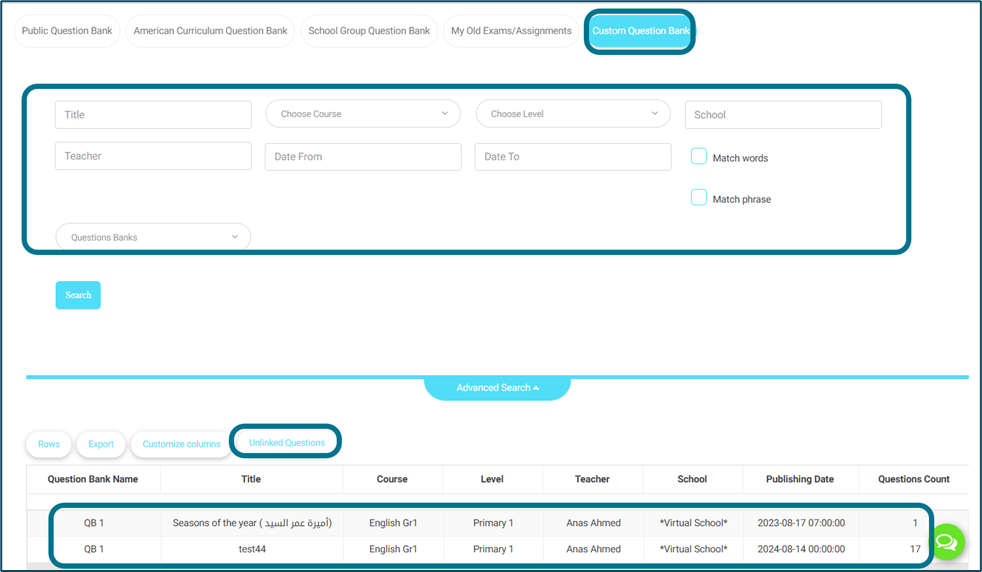The image size is (982, 572).
Task: Select School Group Question Bank tab
Action: point(369,31)
